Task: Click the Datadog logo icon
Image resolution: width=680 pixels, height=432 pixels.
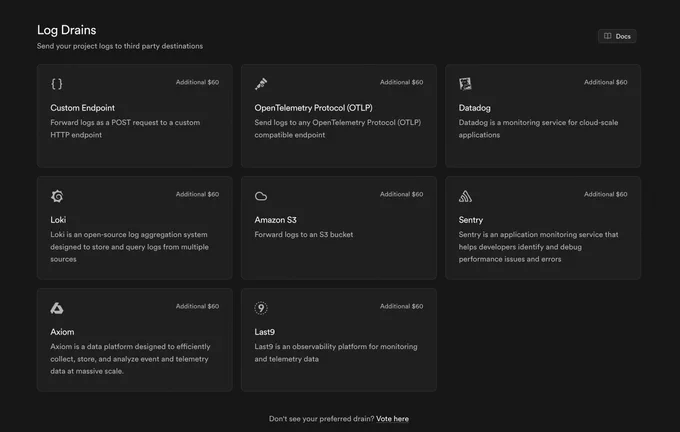Action: 465,84
